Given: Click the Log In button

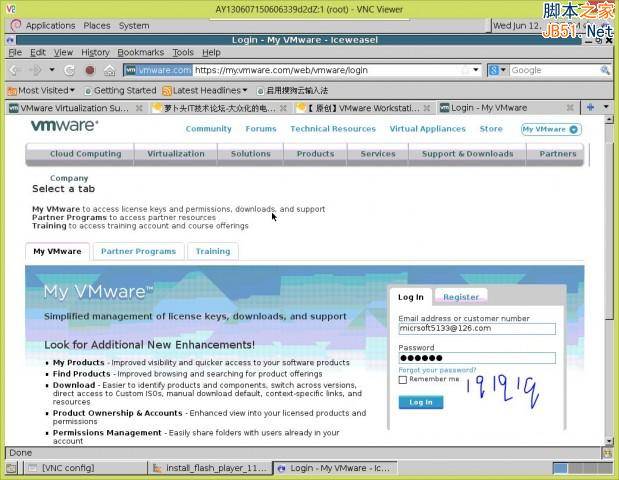Looking at the screenshot, I should coord(421,402).
